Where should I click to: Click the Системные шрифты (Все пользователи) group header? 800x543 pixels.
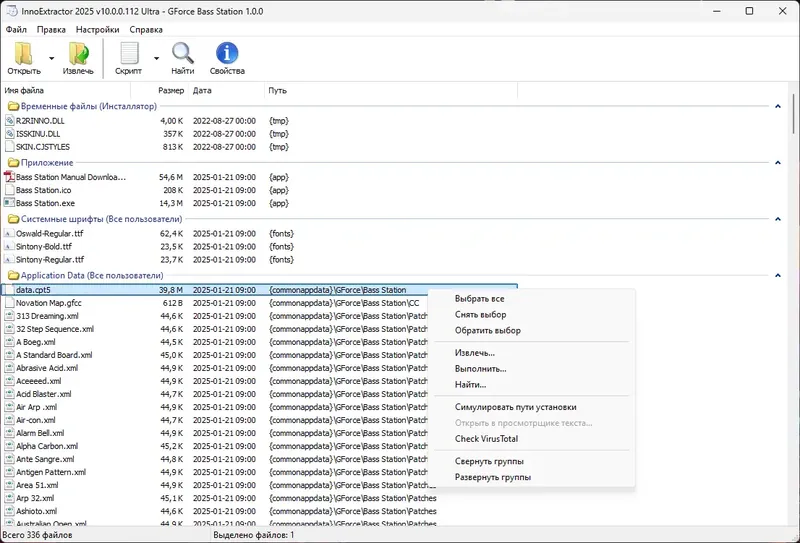coord(102,219)
